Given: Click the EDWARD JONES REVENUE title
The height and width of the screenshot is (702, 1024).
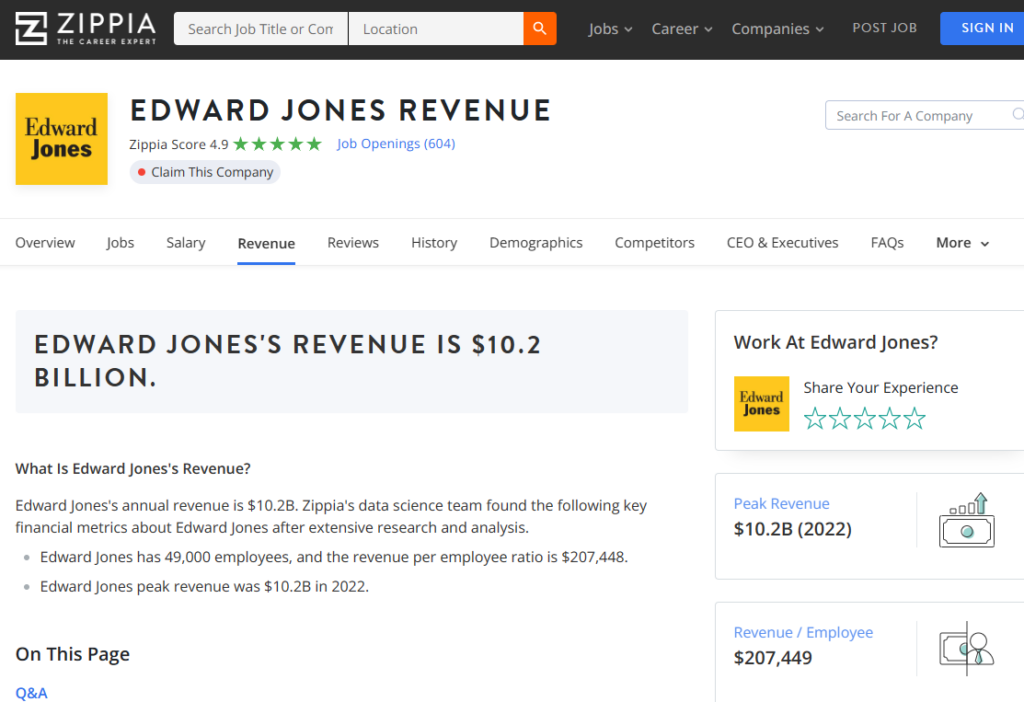Looking at the screenshot, I should click(341, 110).
